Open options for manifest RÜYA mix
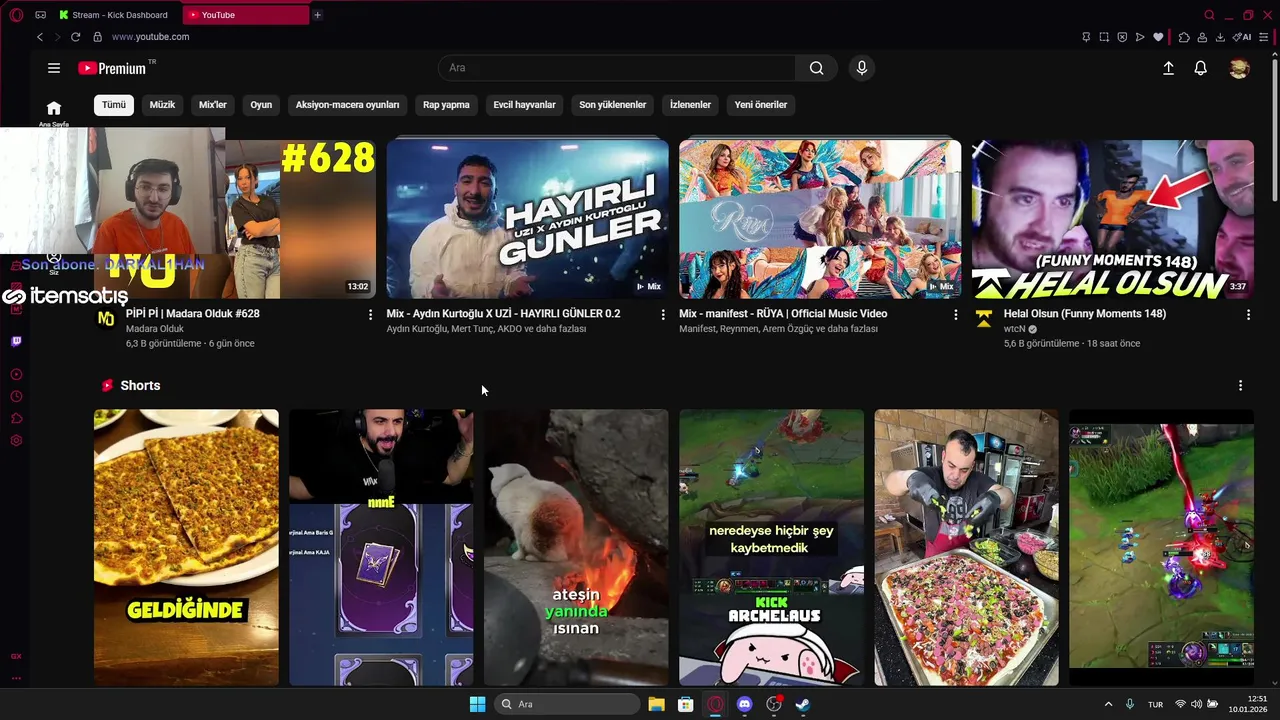Image resolution: width=1280 pixels, height=720 pixels. tap(955, 314)
